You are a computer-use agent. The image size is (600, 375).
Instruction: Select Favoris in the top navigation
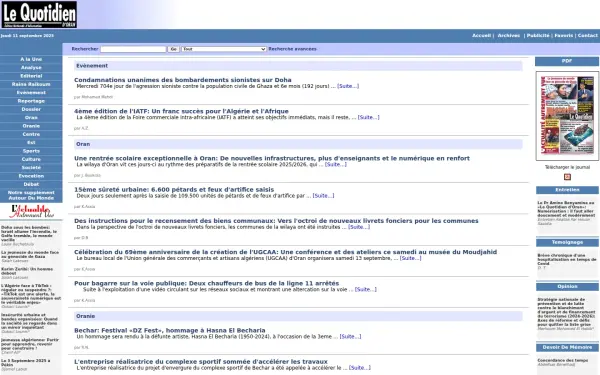(x=564, y=36)
